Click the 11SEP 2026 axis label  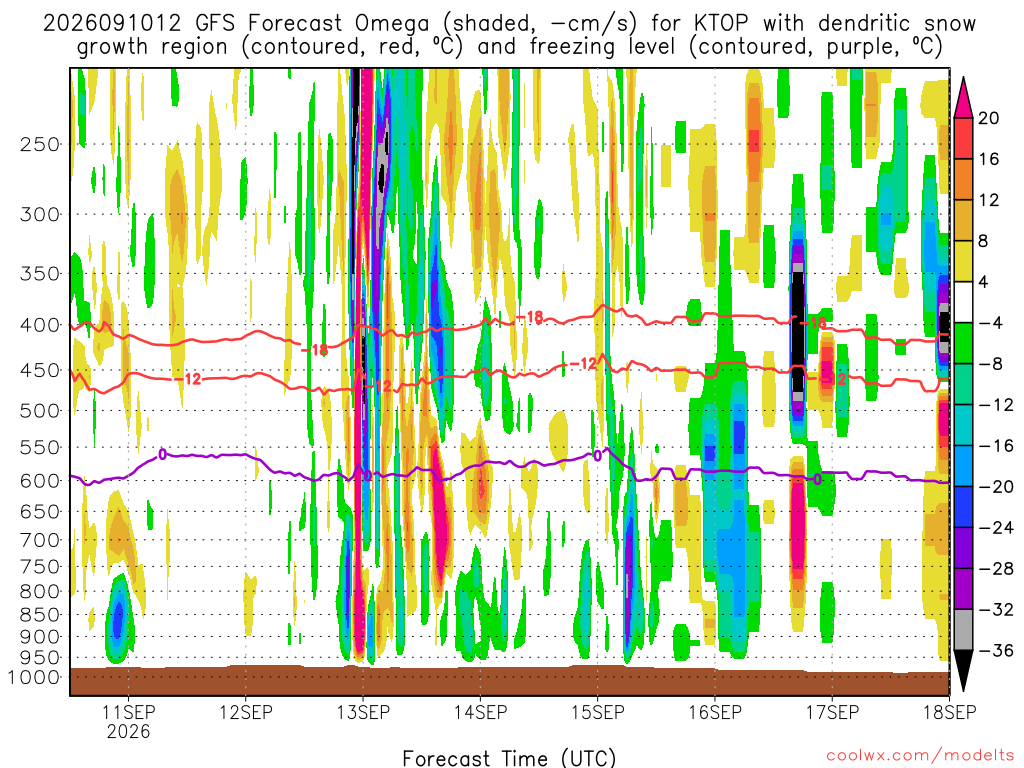(129, 721)
